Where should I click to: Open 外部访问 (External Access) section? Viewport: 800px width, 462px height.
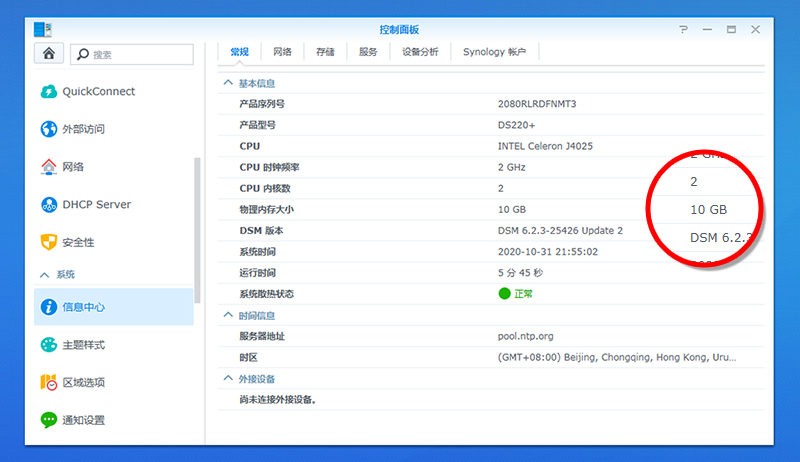83,129
